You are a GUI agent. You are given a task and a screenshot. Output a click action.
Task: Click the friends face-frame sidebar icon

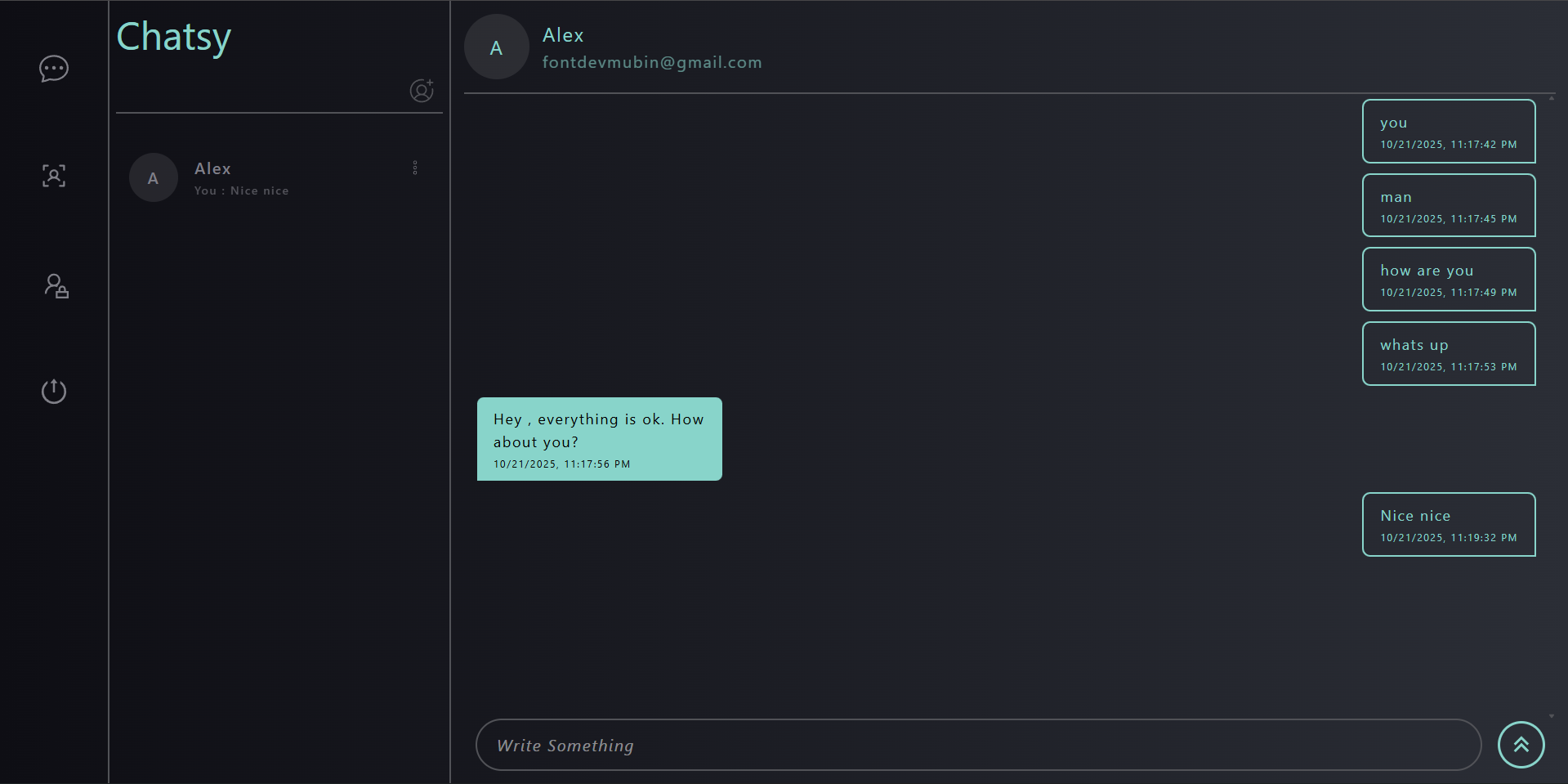(x=54, y=176)
